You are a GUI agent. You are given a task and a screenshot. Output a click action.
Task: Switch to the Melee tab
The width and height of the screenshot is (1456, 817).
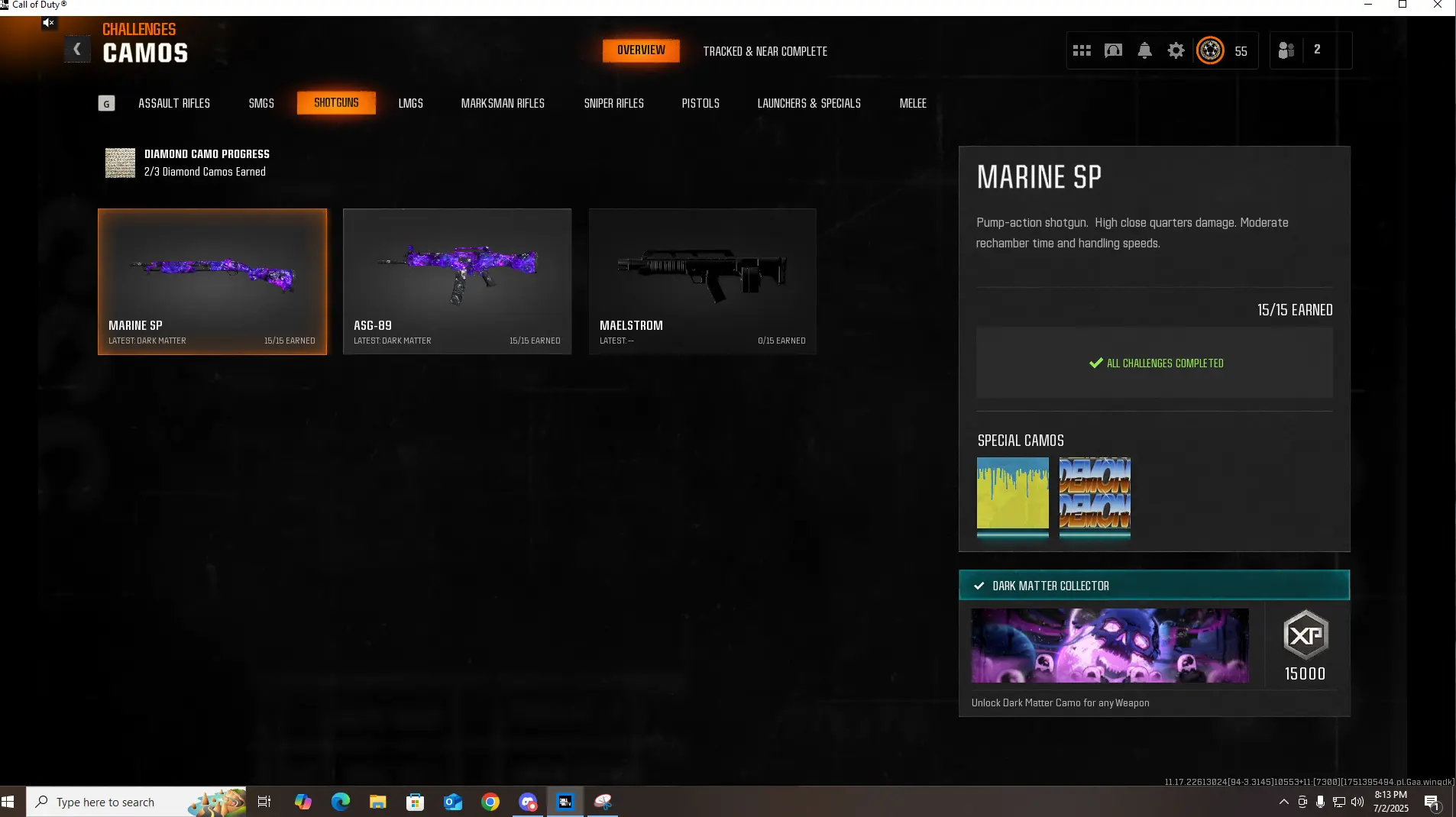(913, 103)
